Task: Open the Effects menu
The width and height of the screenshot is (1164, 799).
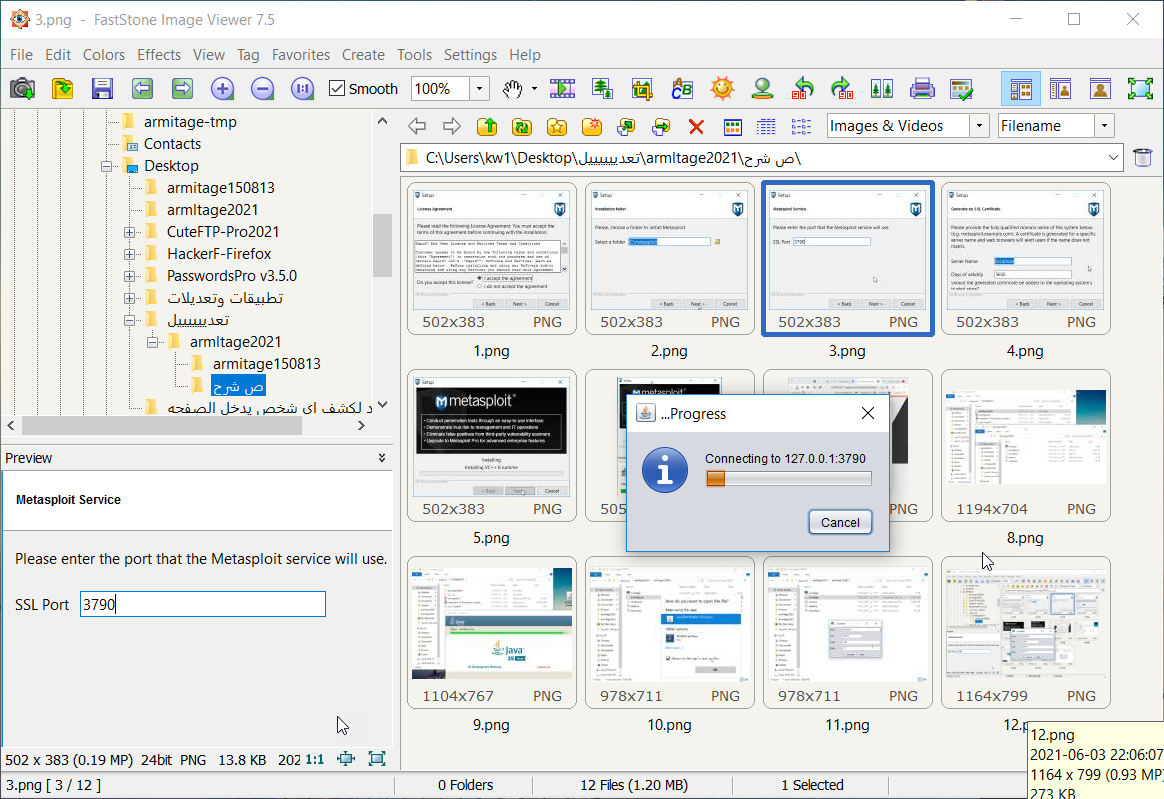Action: tap(159, 55)
